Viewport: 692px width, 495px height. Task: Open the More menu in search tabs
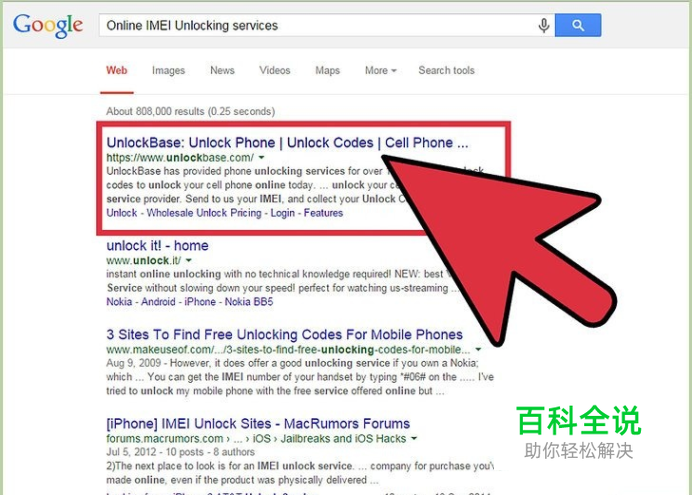[380, 71]
